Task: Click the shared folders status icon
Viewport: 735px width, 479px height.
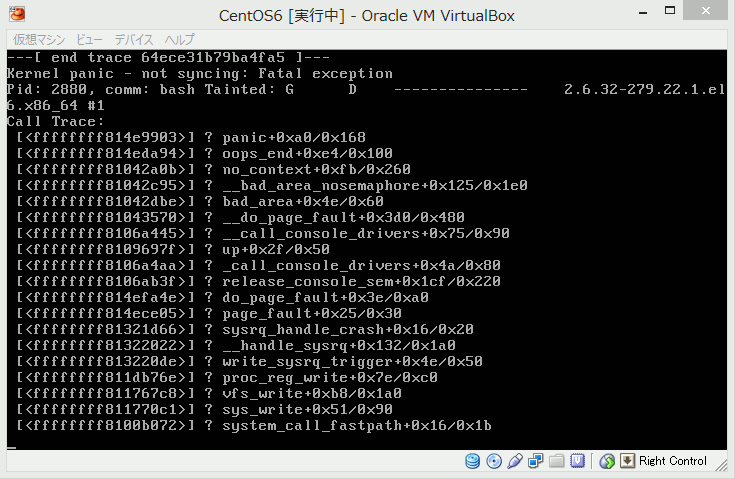Action: (x=557, y=461)
